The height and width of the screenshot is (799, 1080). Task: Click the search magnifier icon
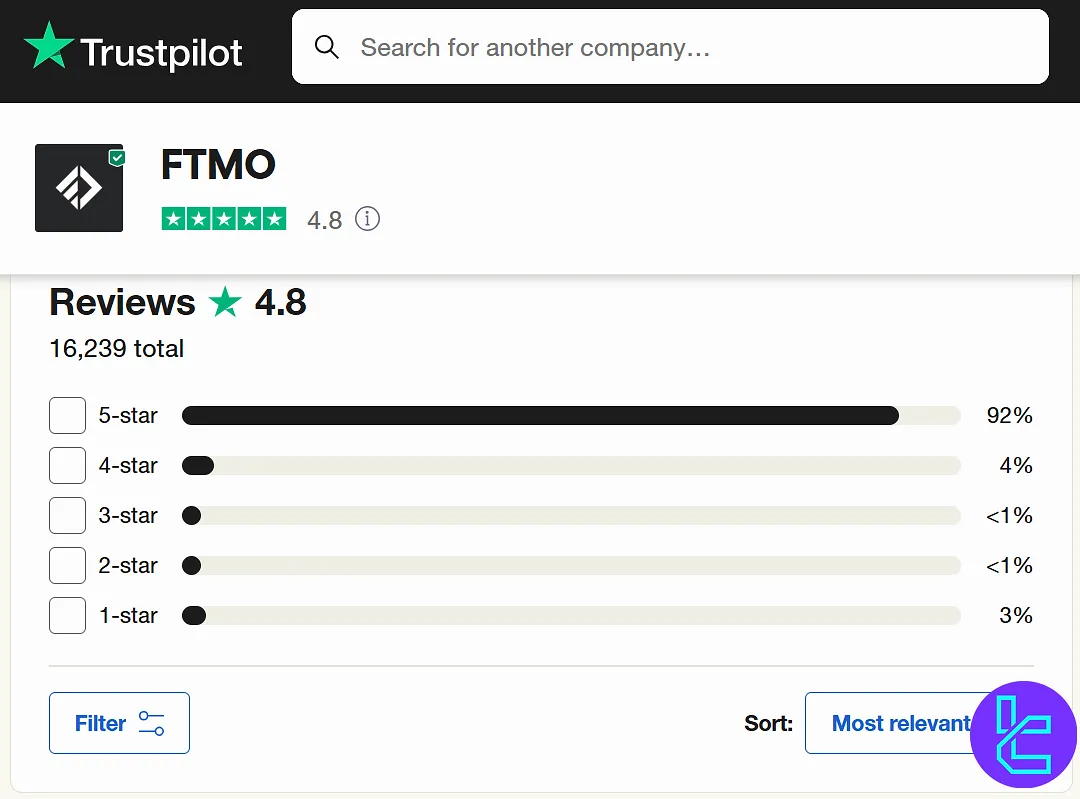coord(327,47)
